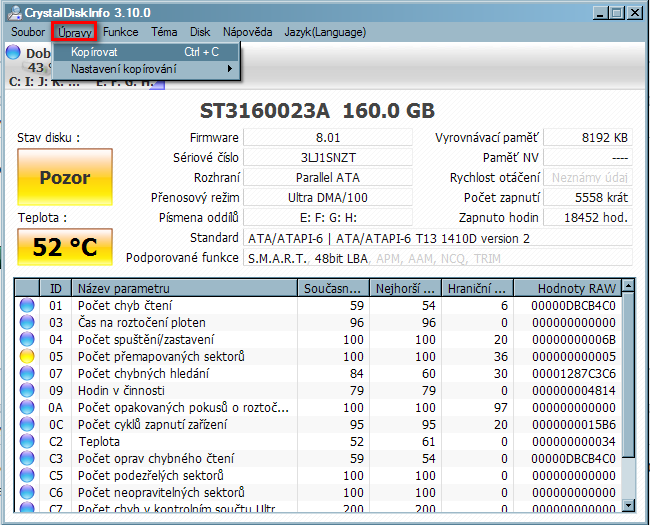Close the open Úpravy menu

(75, 32)
